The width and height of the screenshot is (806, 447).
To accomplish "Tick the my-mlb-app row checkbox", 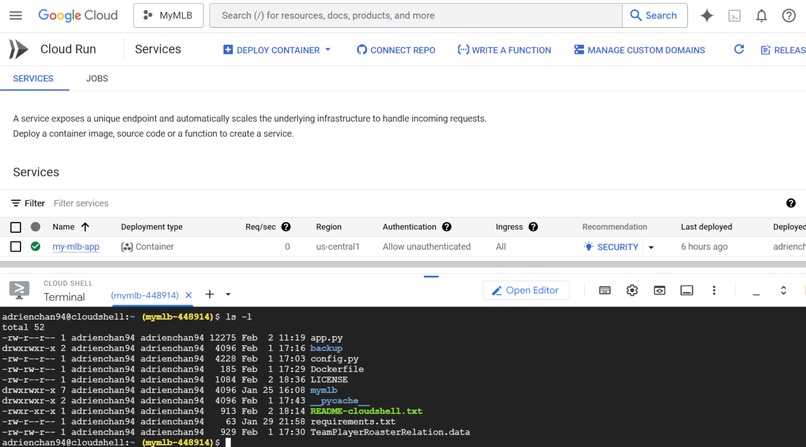I will [x=16, y=247].
